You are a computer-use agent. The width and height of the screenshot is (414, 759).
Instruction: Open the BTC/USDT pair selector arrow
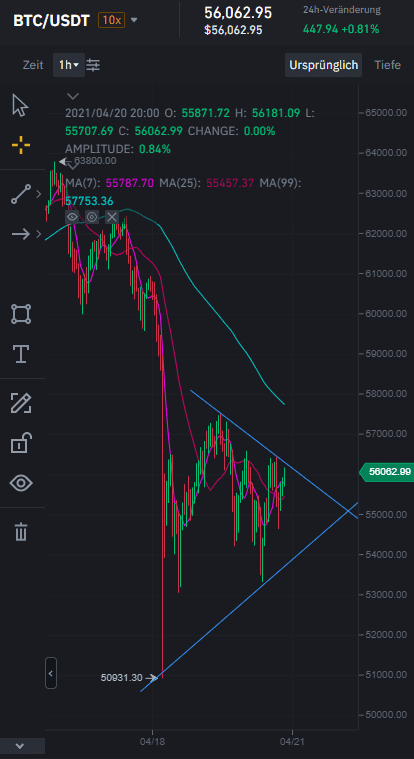click(x=134, y=20)
